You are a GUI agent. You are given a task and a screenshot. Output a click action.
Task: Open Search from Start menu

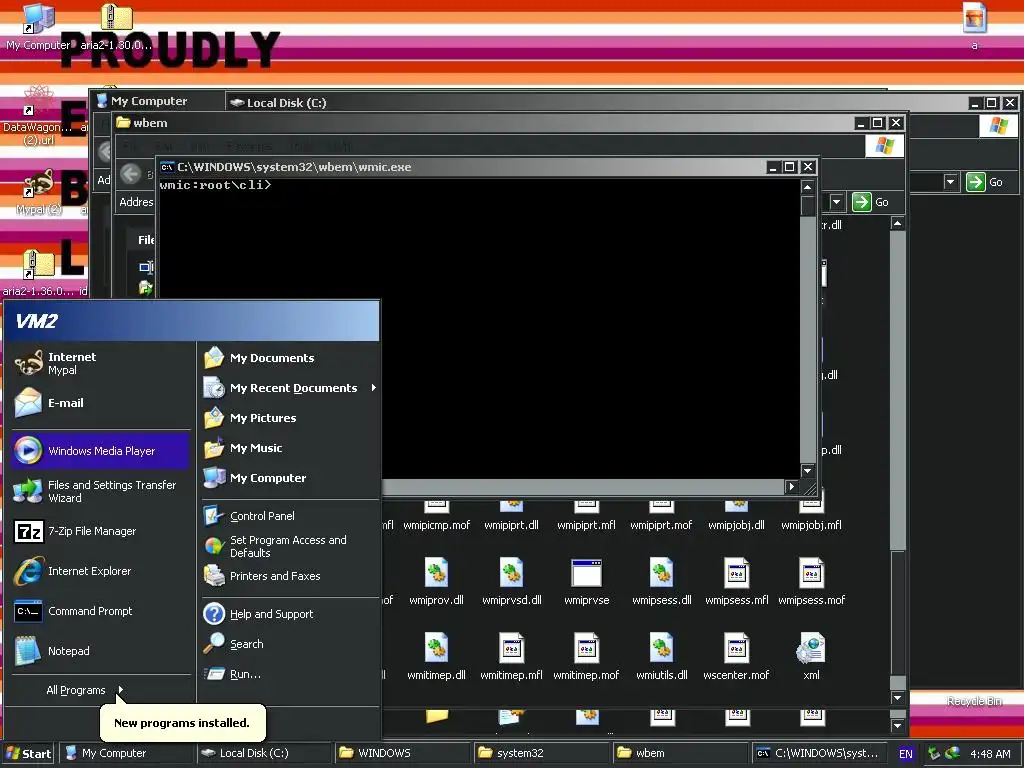pyautogui.click(x=290, y=644)
